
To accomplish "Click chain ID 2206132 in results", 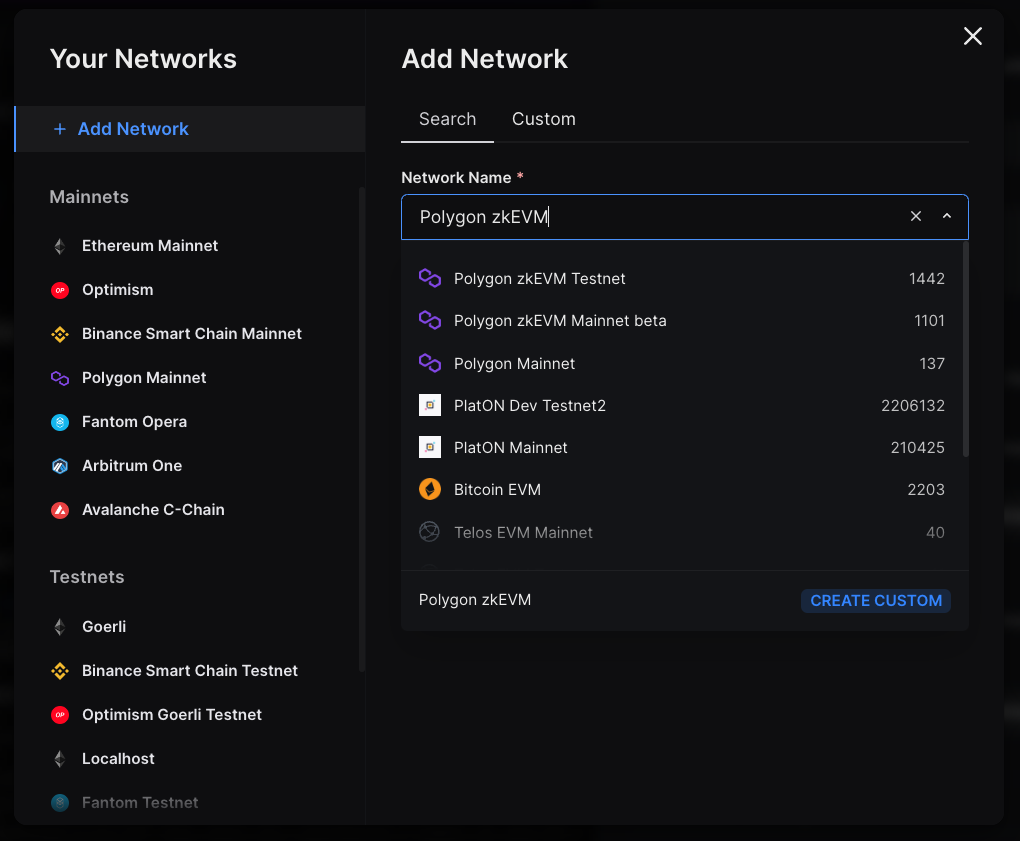I will tap(913, 405).
